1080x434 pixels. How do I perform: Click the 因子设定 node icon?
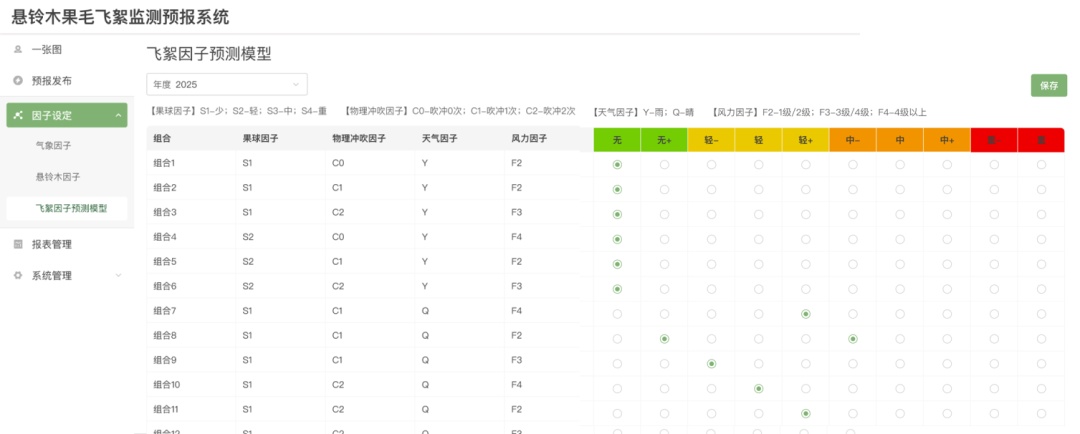18,116
